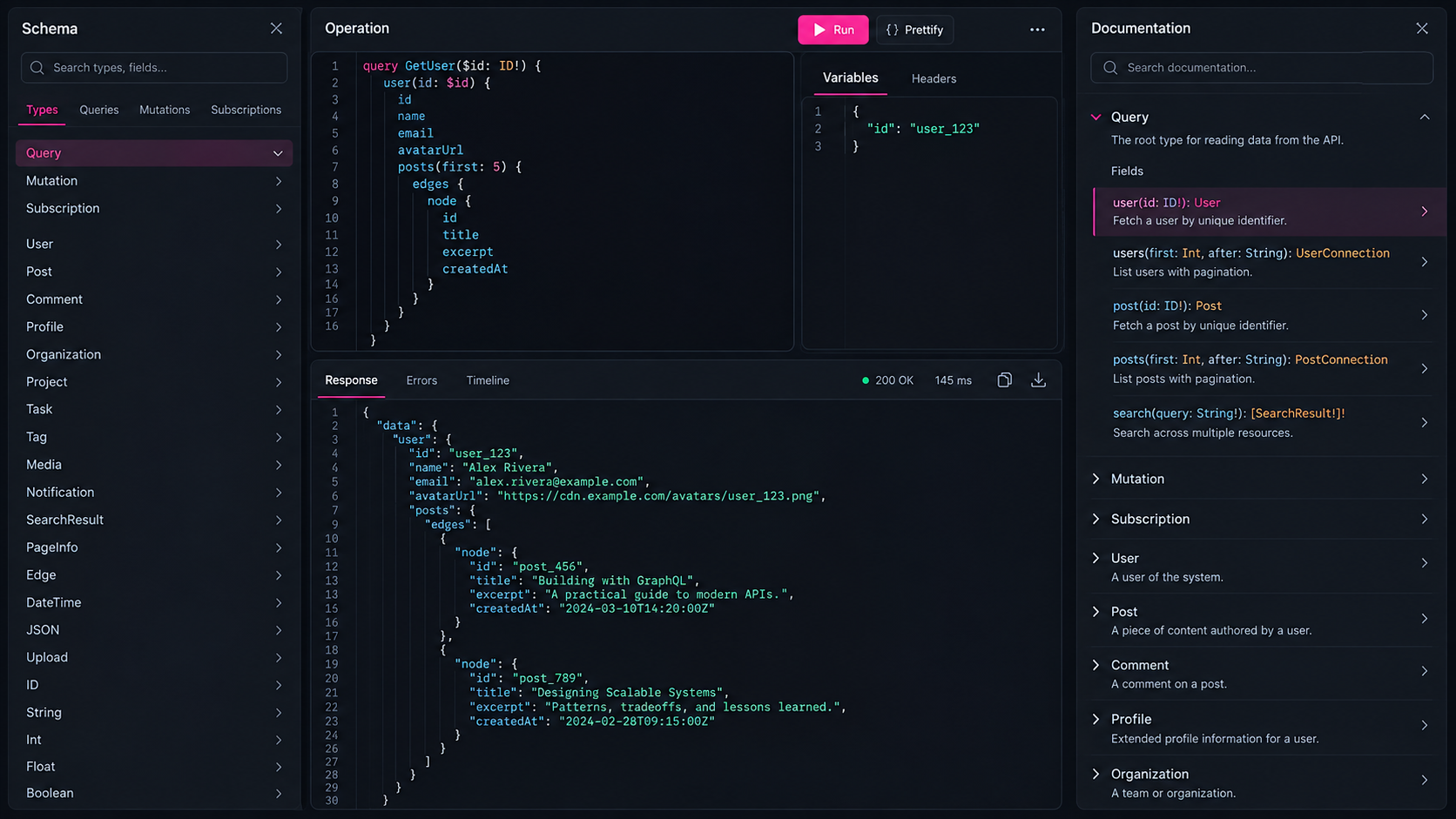
Task: Select the Project type
Action: pos(154,382)
